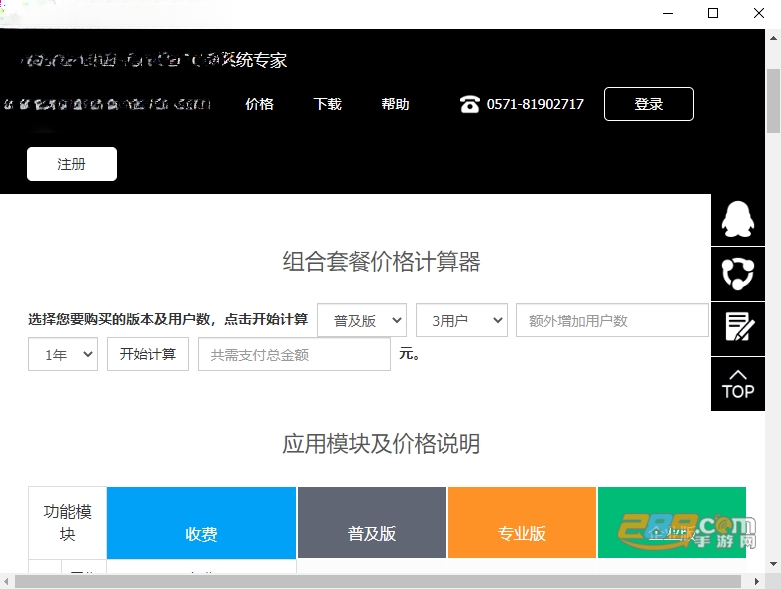Click the telephone icon beside the phone number
This screenshot has width=781, height=589.
coord(469,104)
